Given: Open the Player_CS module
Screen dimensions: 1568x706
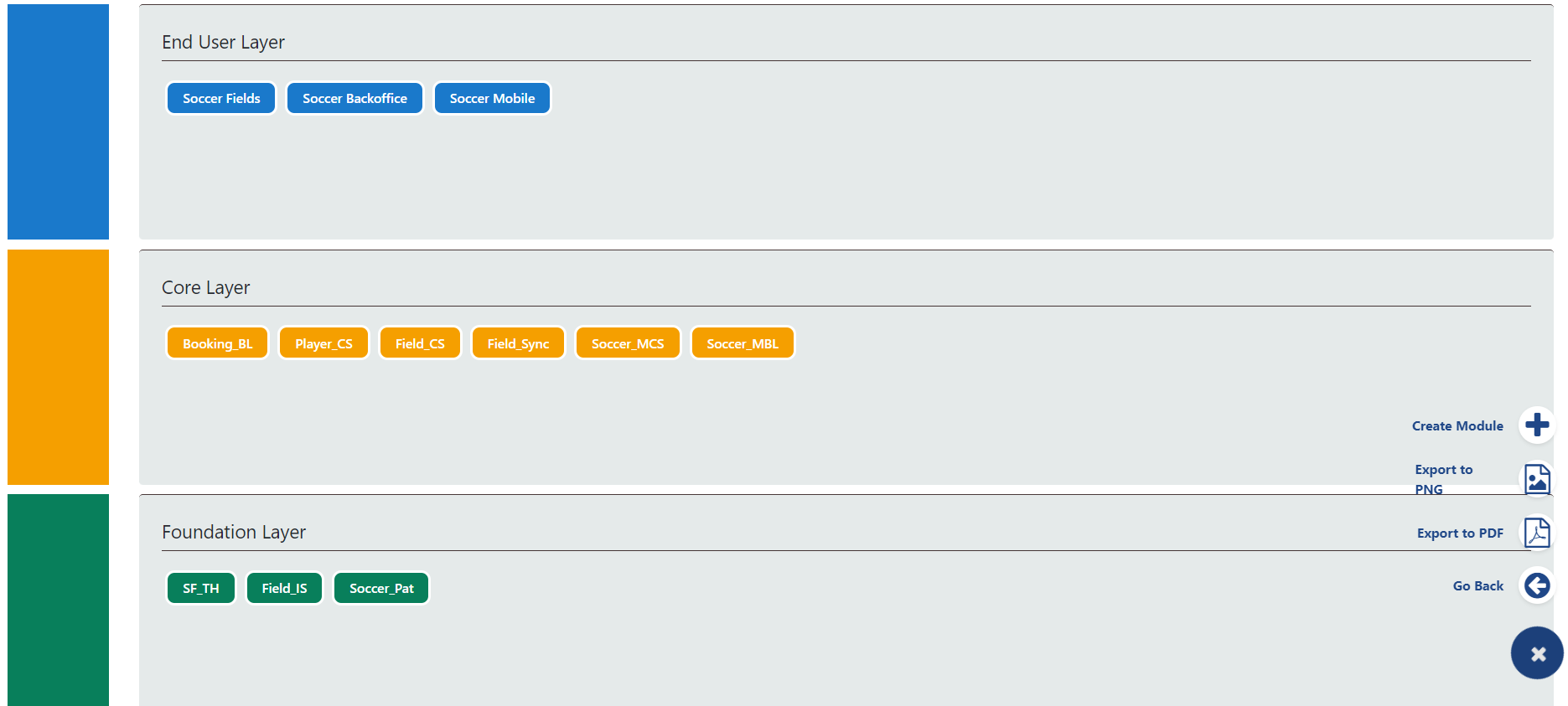Looking at the screenshot, I should coord(323,343).
